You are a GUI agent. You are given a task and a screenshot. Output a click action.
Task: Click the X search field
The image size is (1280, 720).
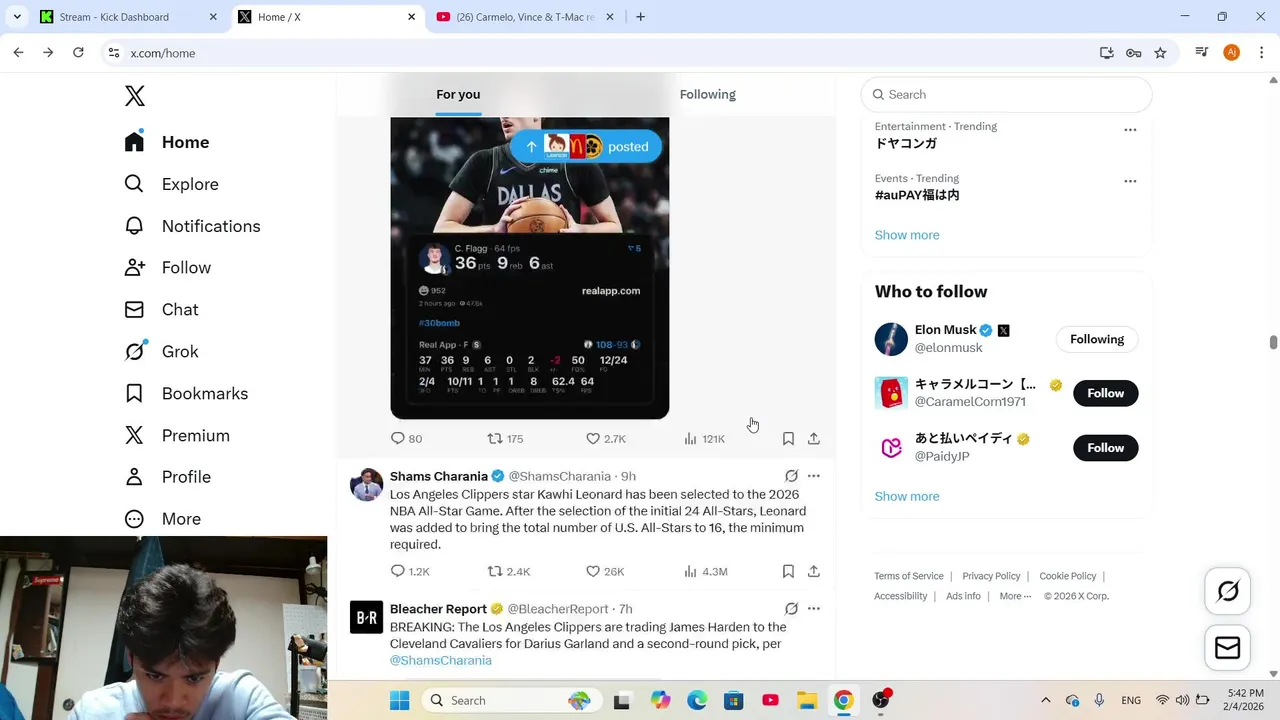click(1006, 94)
